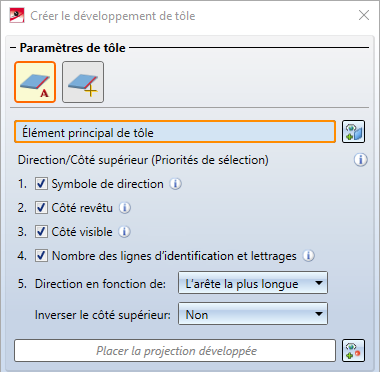
Task: Toggle Nombre des lignes d'identification et lettrages checkbox
Action: pyautogui.click(x=41, y=256)
